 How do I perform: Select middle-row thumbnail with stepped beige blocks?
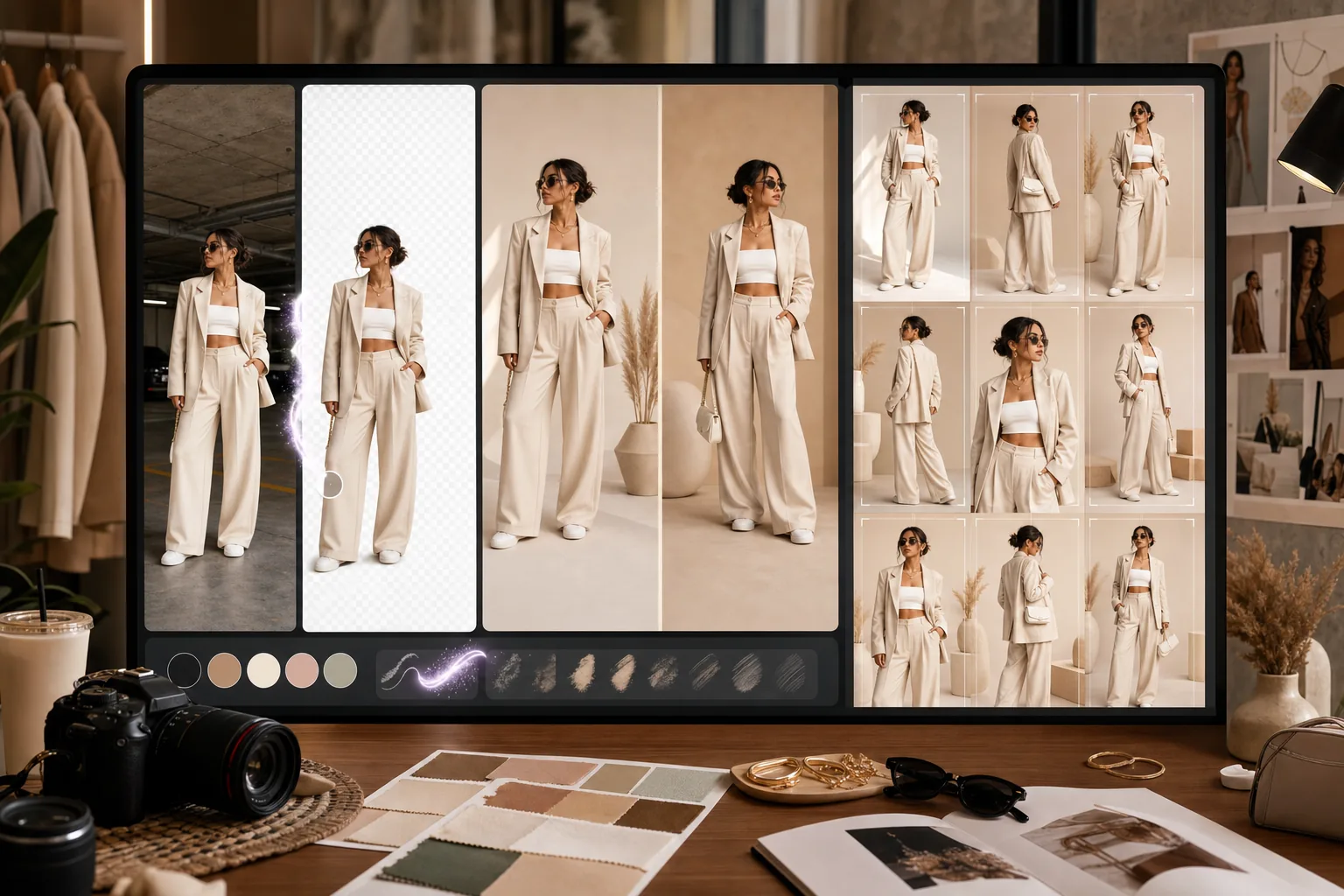click(x=1144, y=409)
